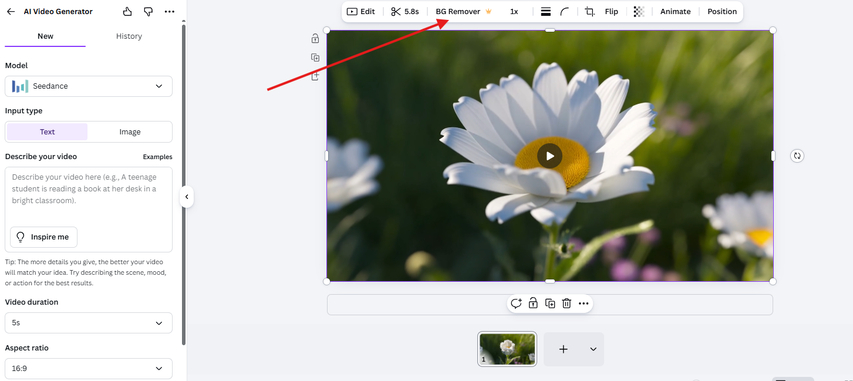The image size is (853, 381).
Task: Click the premium crown icon beside BG Remover
Action: [488, 11]
